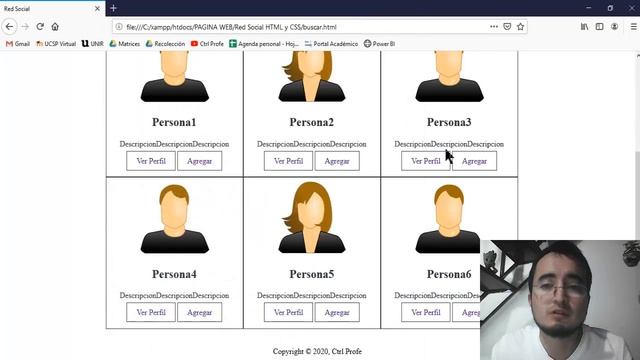Click the Persona2 avatar image
The image size is (640, 360).
point(312,76)
